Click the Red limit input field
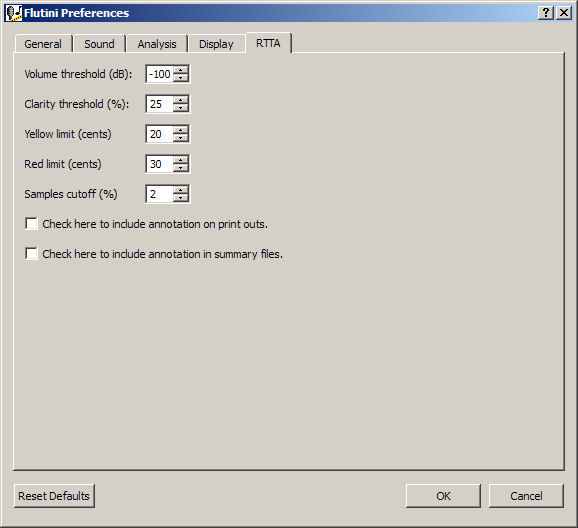Viewport: 578px width, 528px height. point(160,164)
